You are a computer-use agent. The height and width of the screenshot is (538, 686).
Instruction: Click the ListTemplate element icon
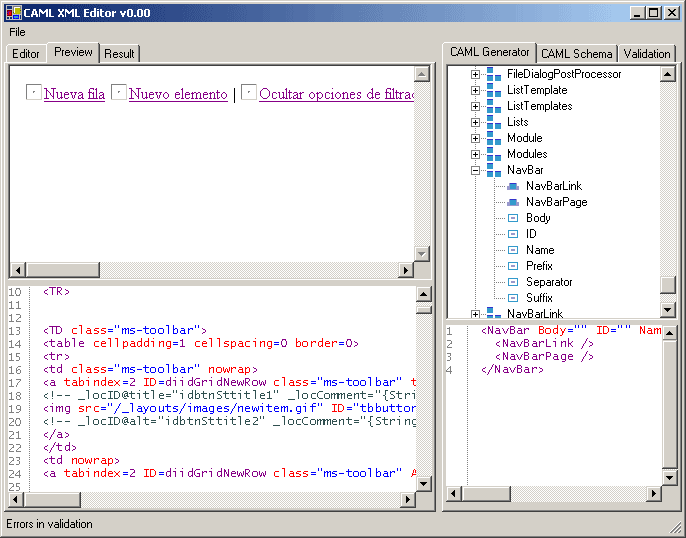pos(494,90)
